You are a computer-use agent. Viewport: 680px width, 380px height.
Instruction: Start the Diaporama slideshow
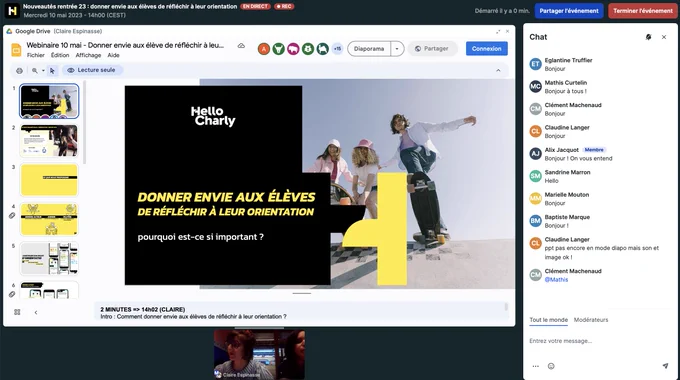tap(369, 49)
